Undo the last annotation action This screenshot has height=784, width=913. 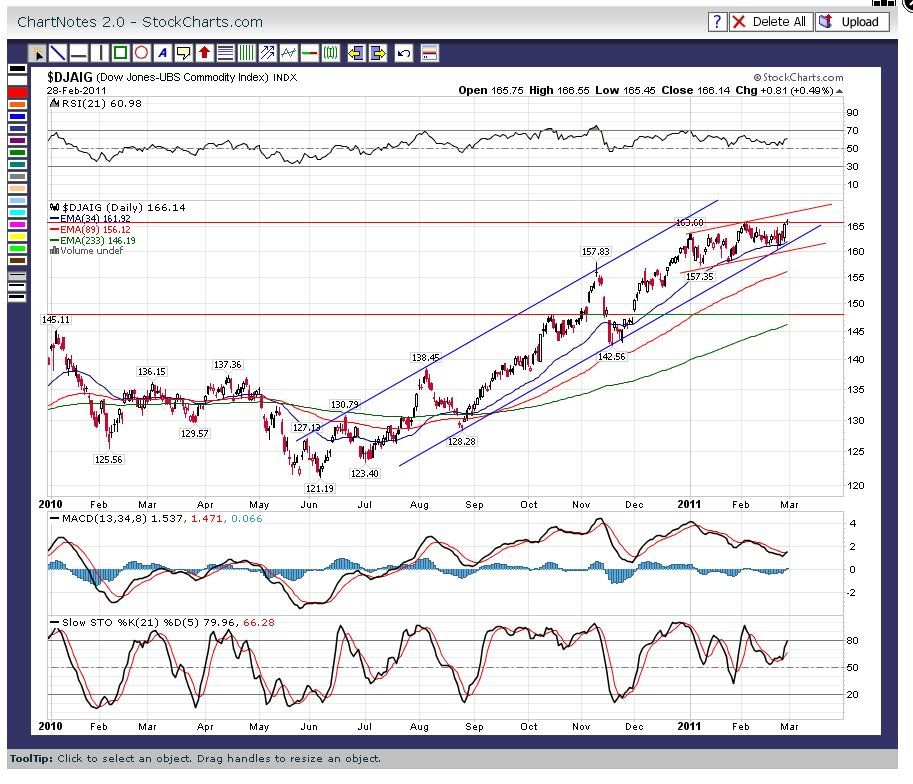[404, 54]
